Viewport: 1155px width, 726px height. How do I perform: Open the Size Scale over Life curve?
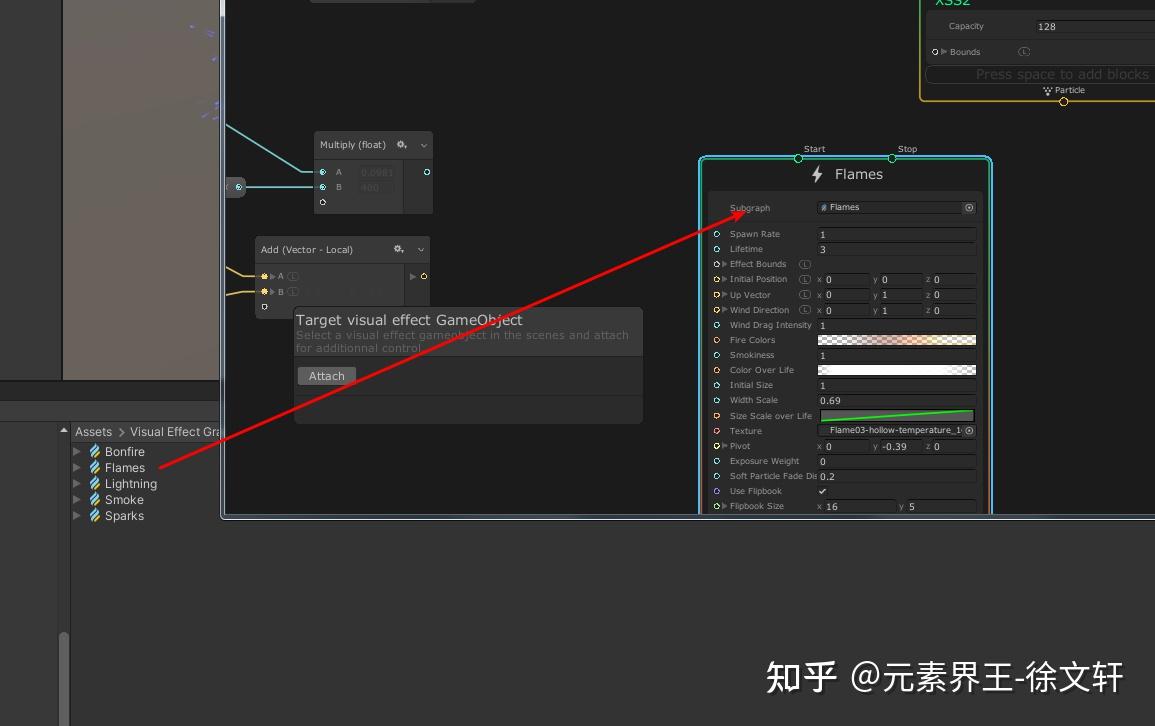pyautogui.click(x=897, y=416)
